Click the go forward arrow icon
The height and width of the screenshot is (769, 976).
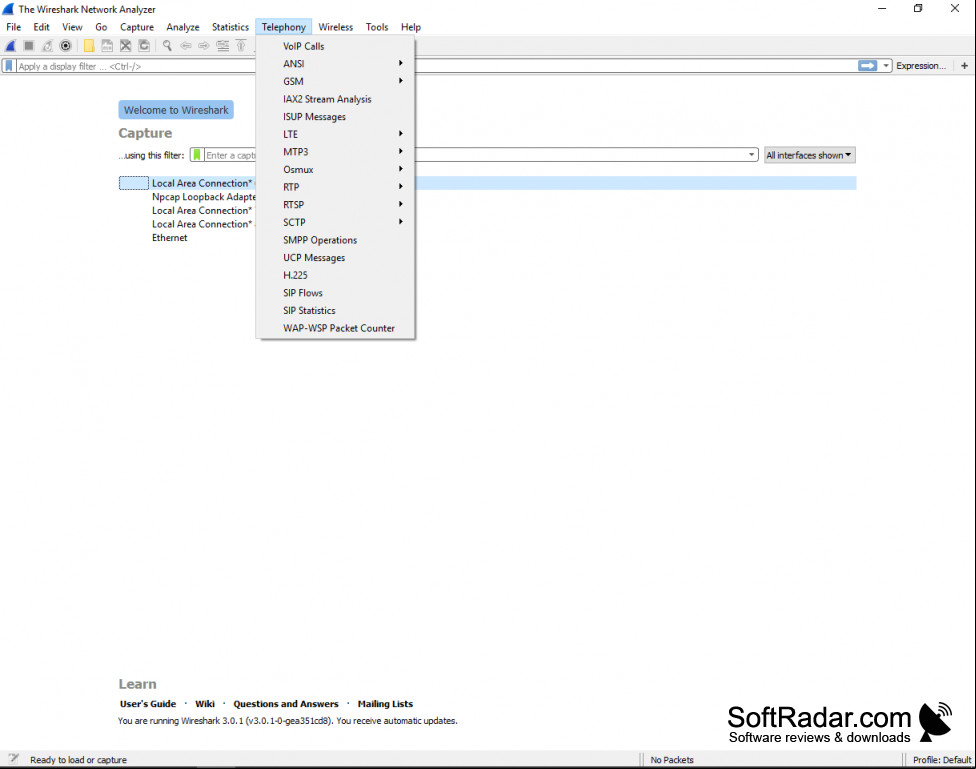pyautogui.click(x=204, y=45)
